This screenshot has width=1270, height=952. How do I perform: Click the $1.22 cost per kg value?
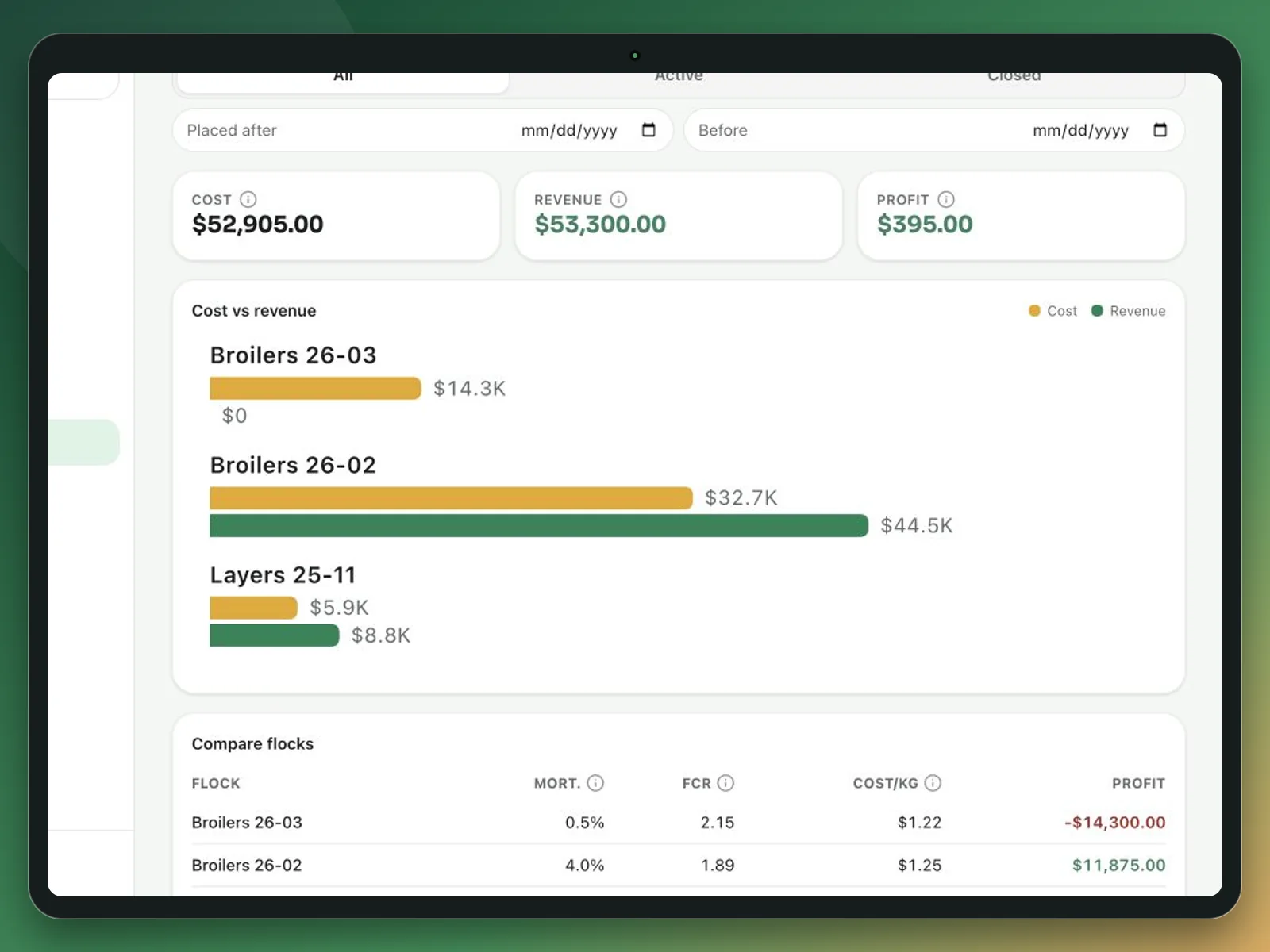tap(919, 823)
